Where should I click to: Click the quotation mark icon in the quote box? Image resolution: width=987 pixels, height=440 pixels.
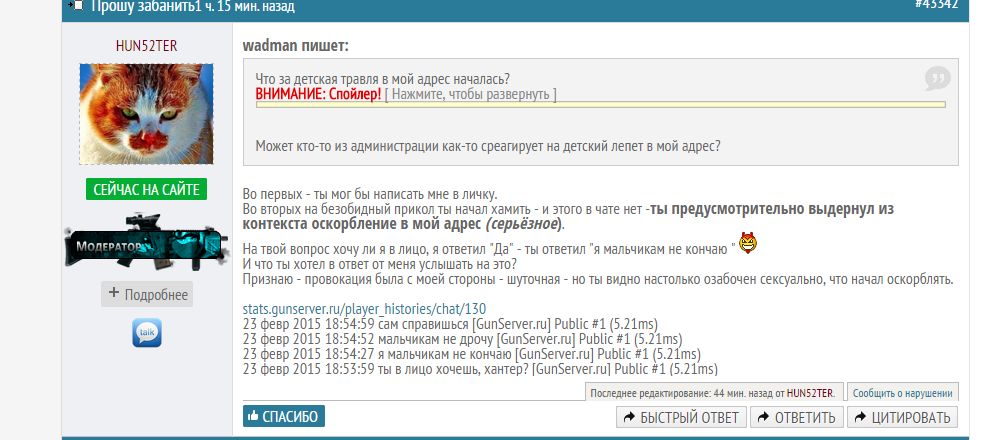click(936, 78)
